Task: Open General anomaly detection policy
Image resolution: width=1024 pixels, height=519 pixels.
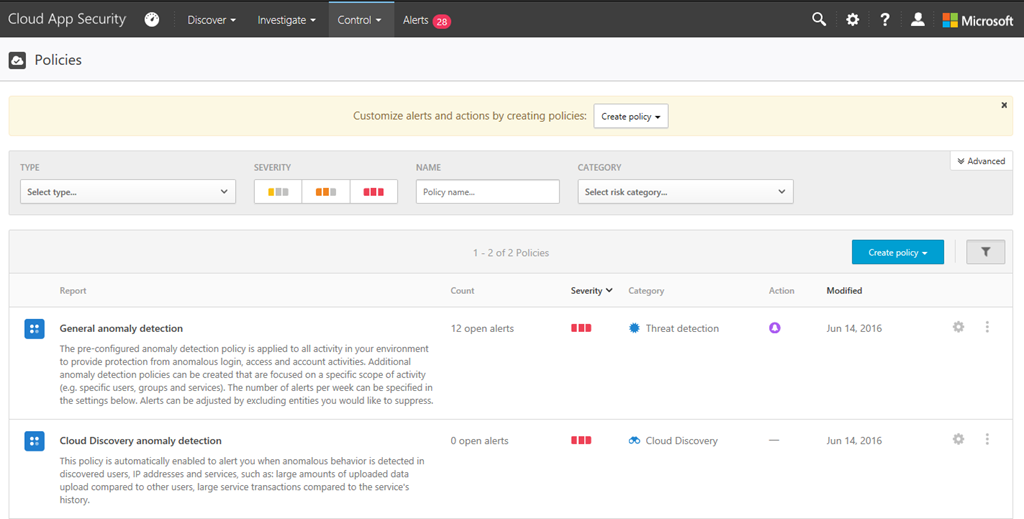Action: 121,328
